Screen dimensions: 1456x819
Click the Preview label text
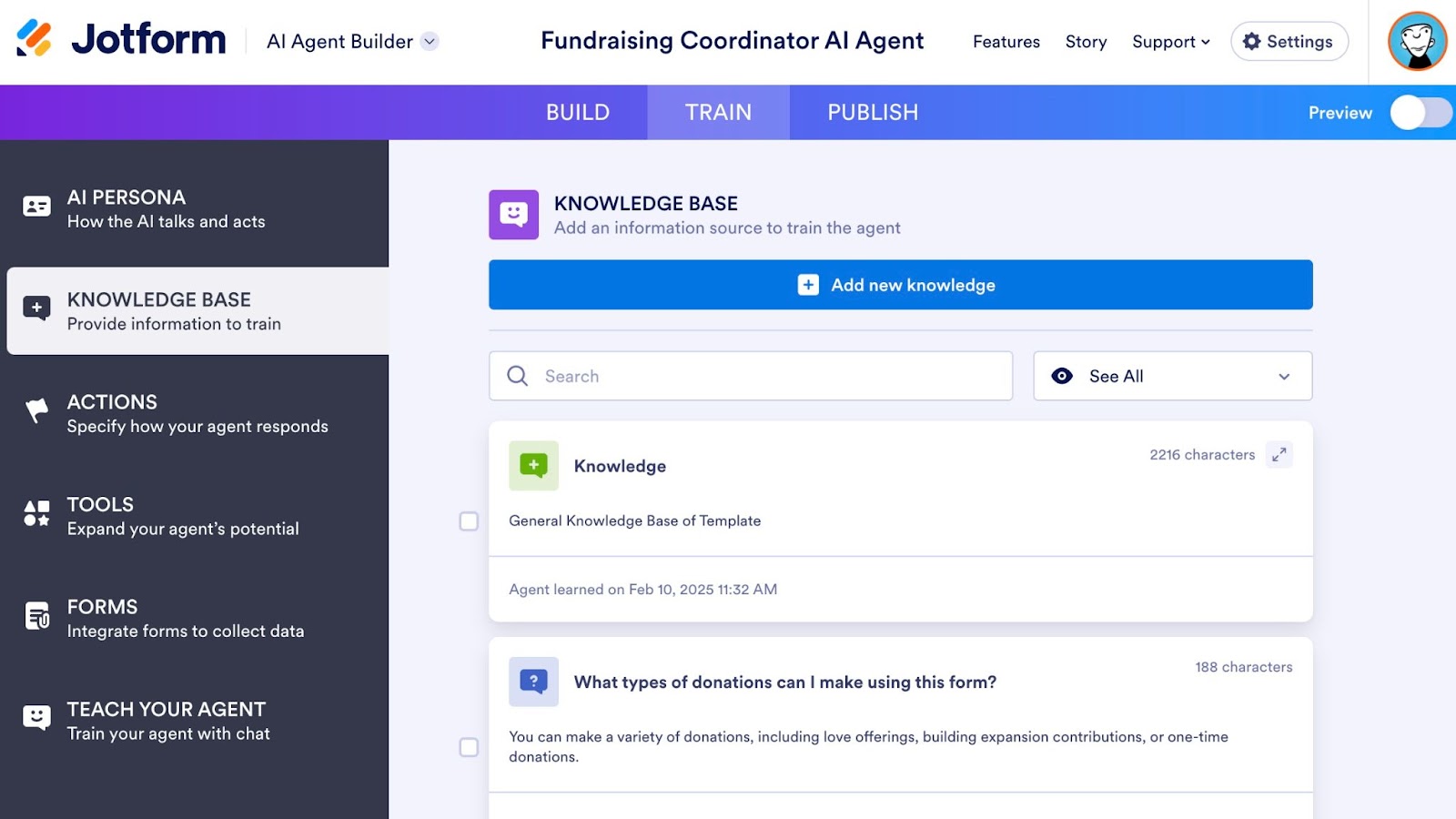(1340, 113)
